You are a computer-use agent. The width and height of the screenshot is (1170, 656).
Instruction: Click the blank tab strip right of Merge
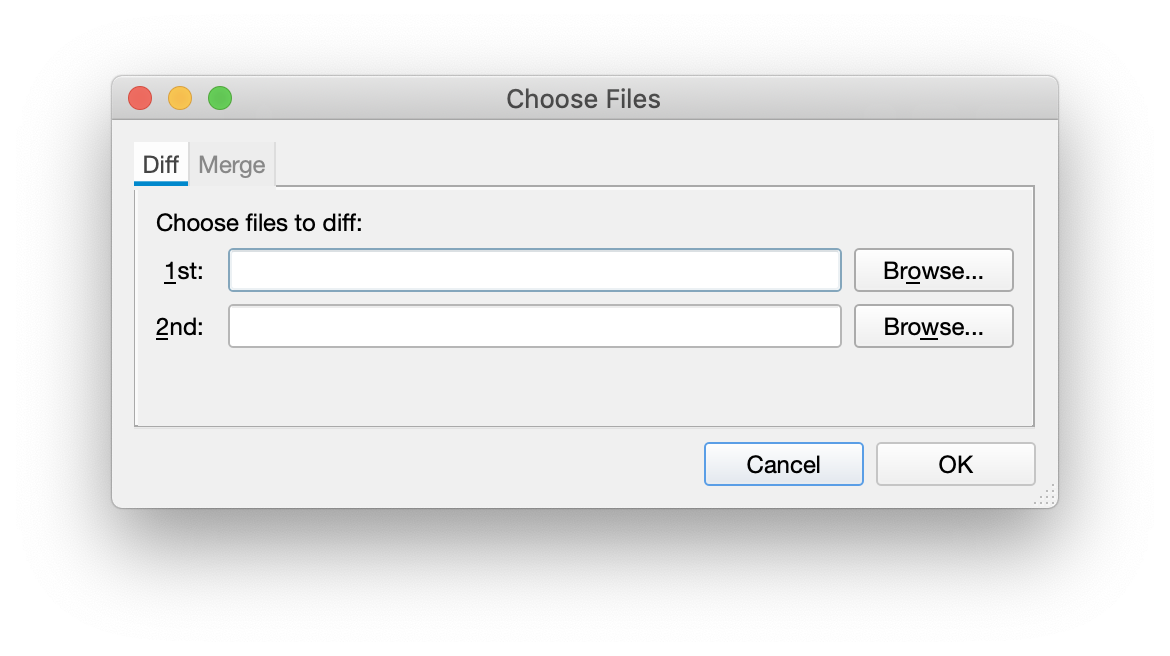pyautogui.click(x=650, y=164)
